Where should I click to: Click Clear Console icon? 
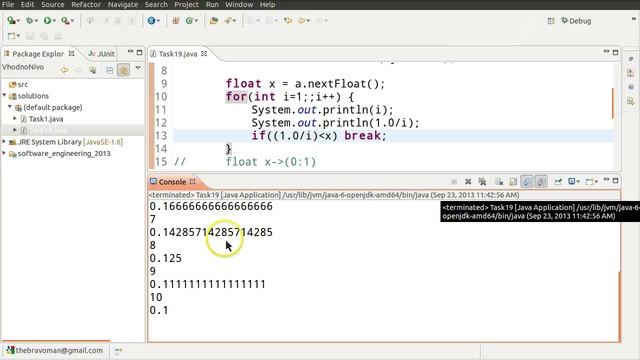pyautogui.click(x=499, y=181)
